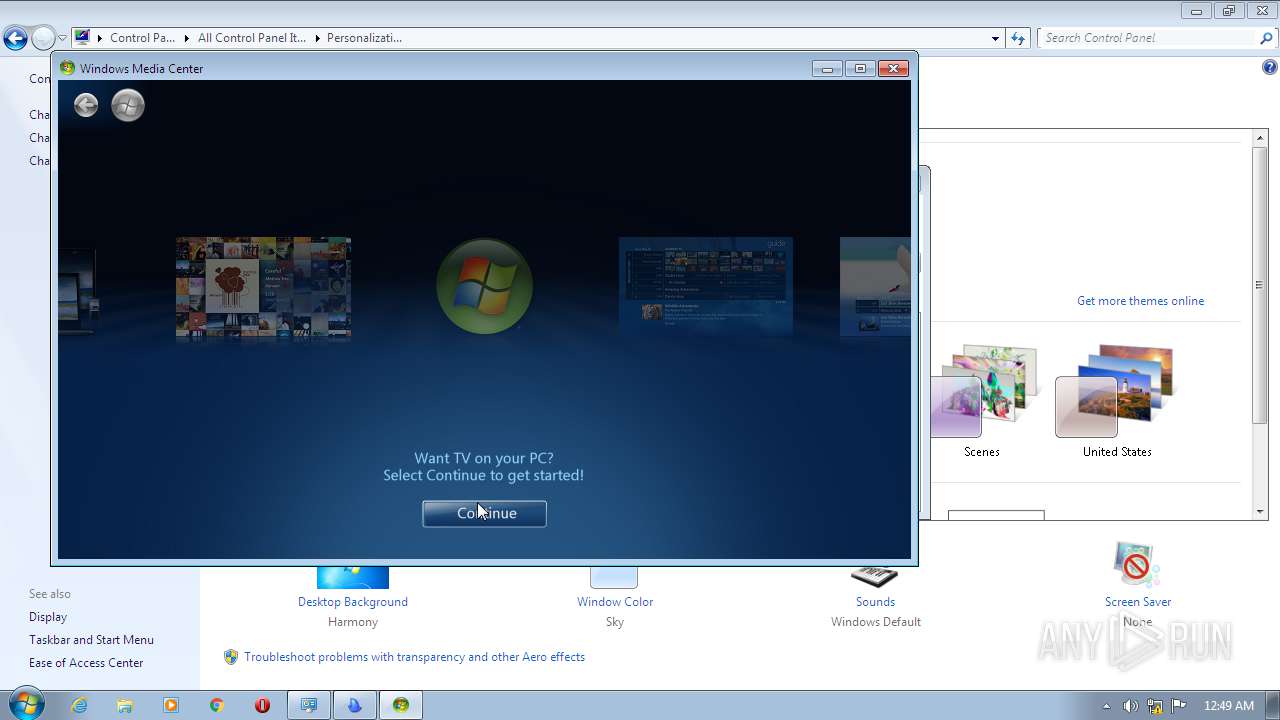Open Ease of Access Center link
This screenshot has height=720, width=1280.
click(86, 663)
